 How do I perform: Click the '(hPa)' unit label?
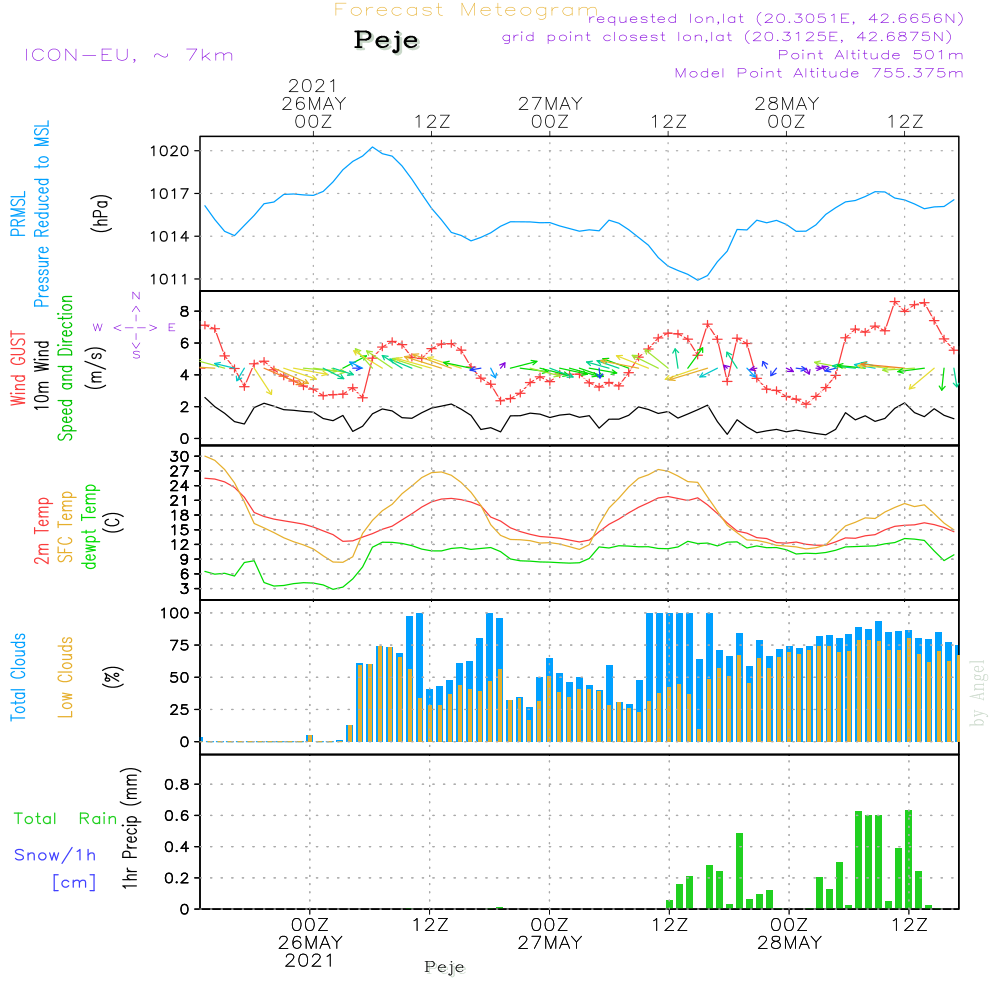101,214
